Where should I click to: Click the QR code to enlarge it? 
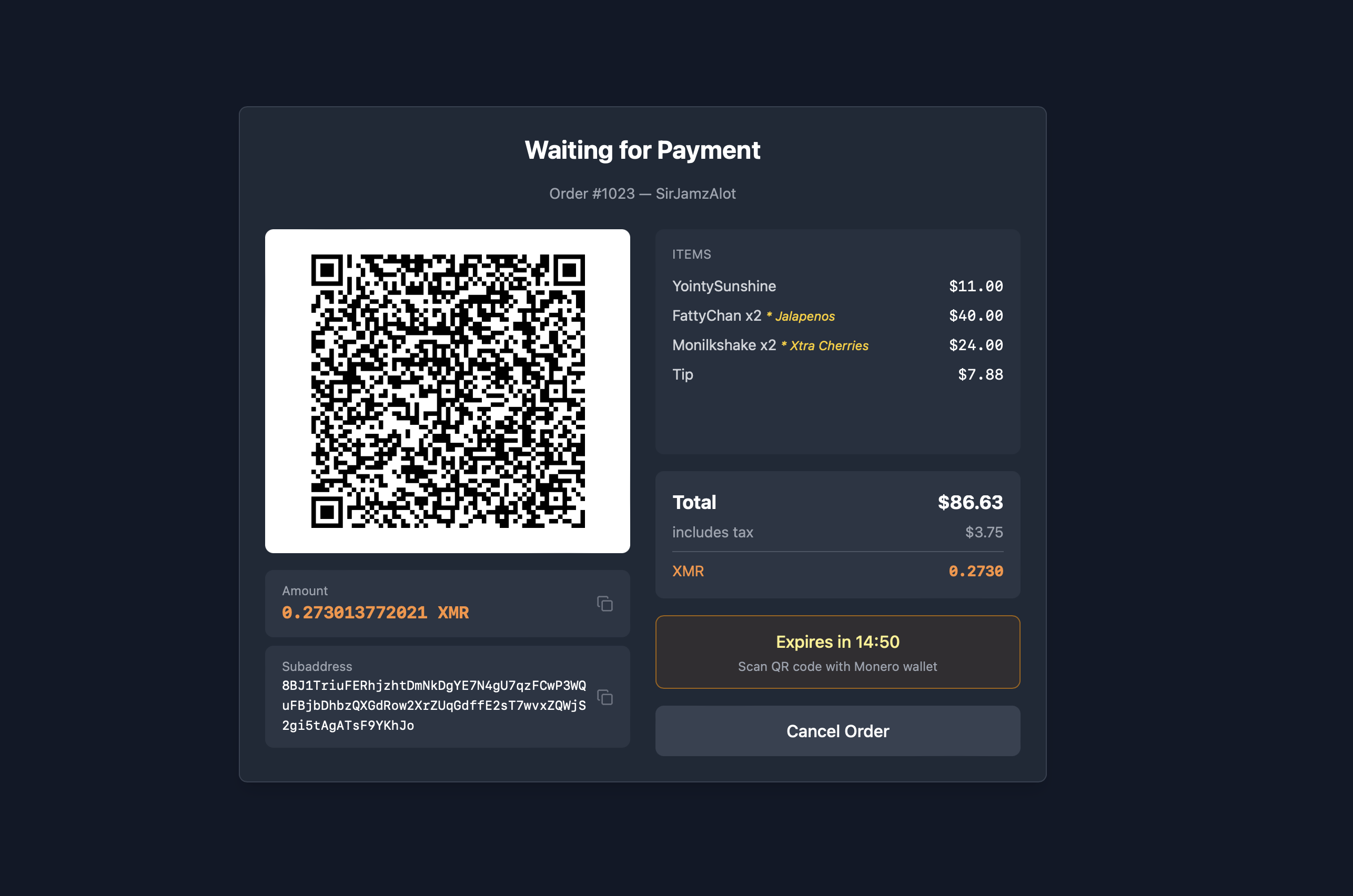tap(448, 391)
